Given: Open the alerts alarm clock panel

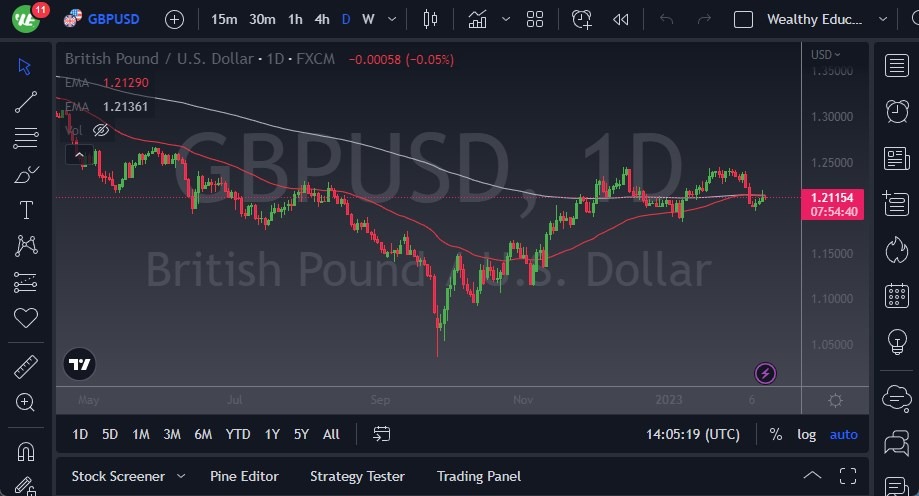Looking at the screenshot, I should pyautogui.click(x=896, y=111).
